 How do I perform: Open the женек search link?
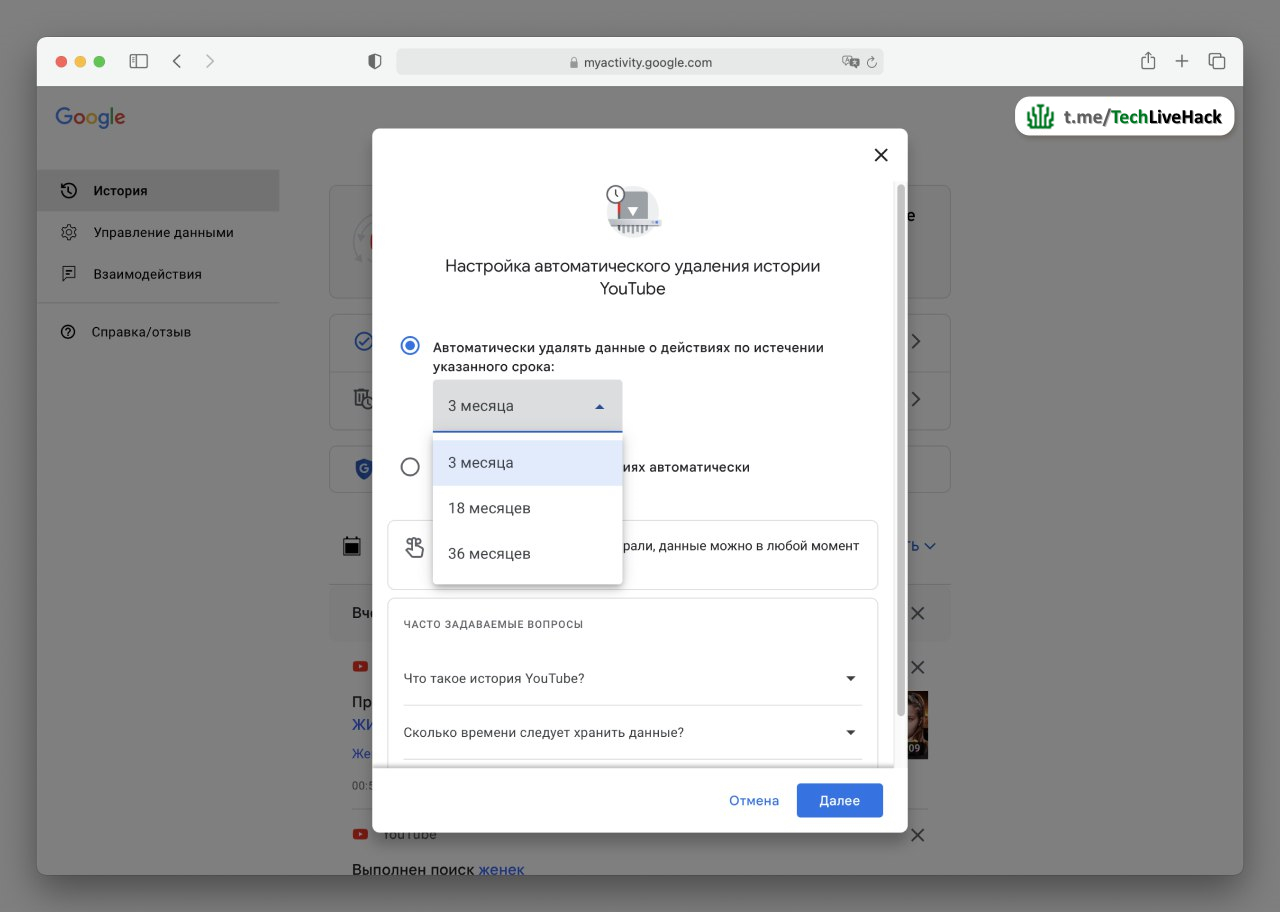501,869
